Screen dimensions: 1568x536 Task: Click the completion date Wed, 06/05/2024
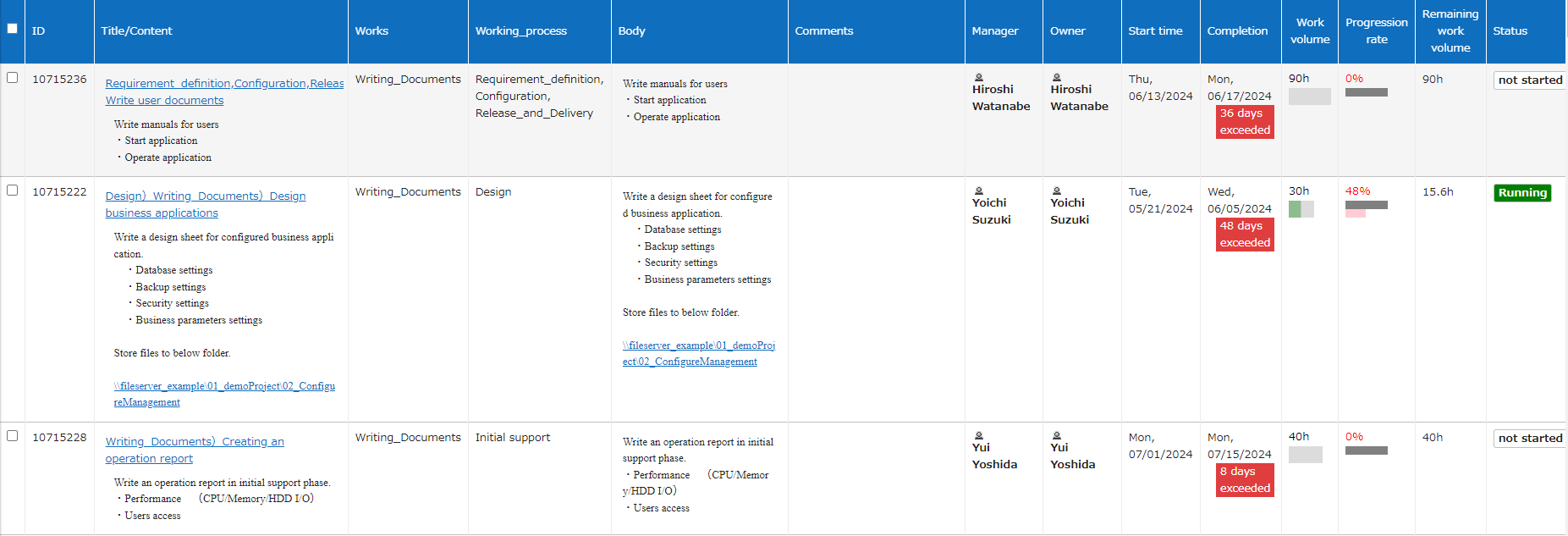click(1239, 200)
